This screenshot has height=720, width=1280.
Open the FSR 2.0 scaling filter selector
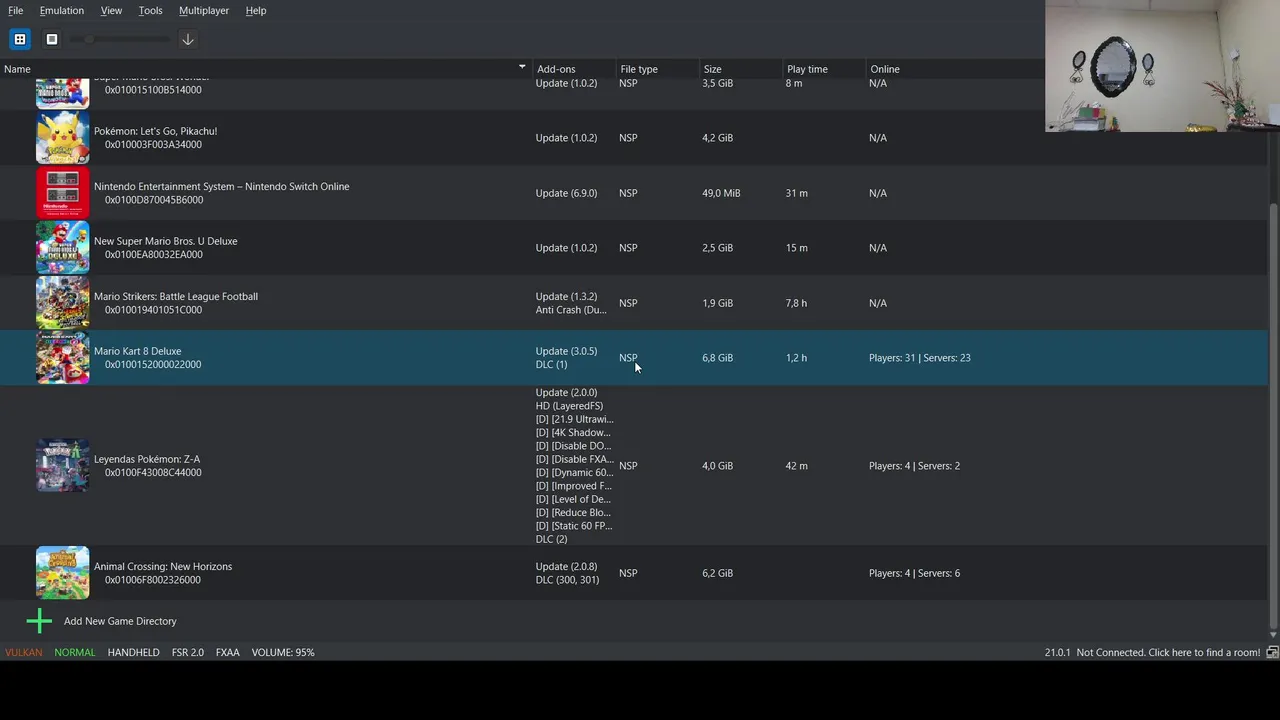click(187, 652)
